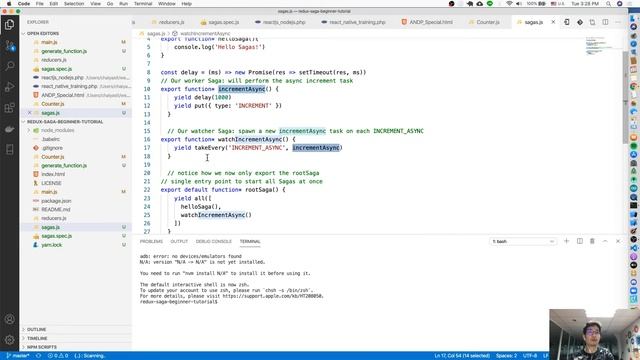Open LICENSE file in the file tree
Image resolution: width=640 pixels, height=360 pixels.
[51, 183]
